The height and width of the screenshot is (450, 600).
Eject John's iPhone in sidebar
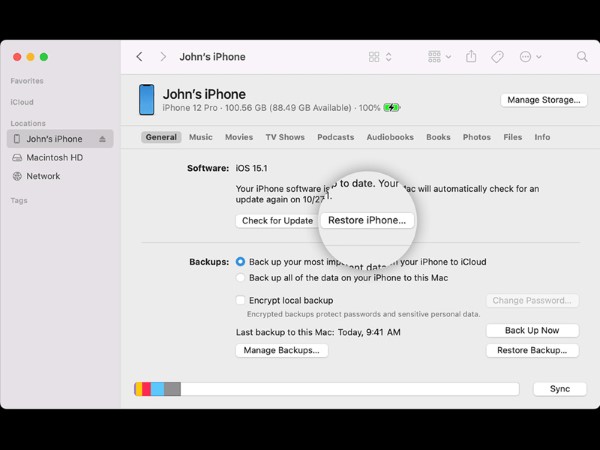coord(102,139)
